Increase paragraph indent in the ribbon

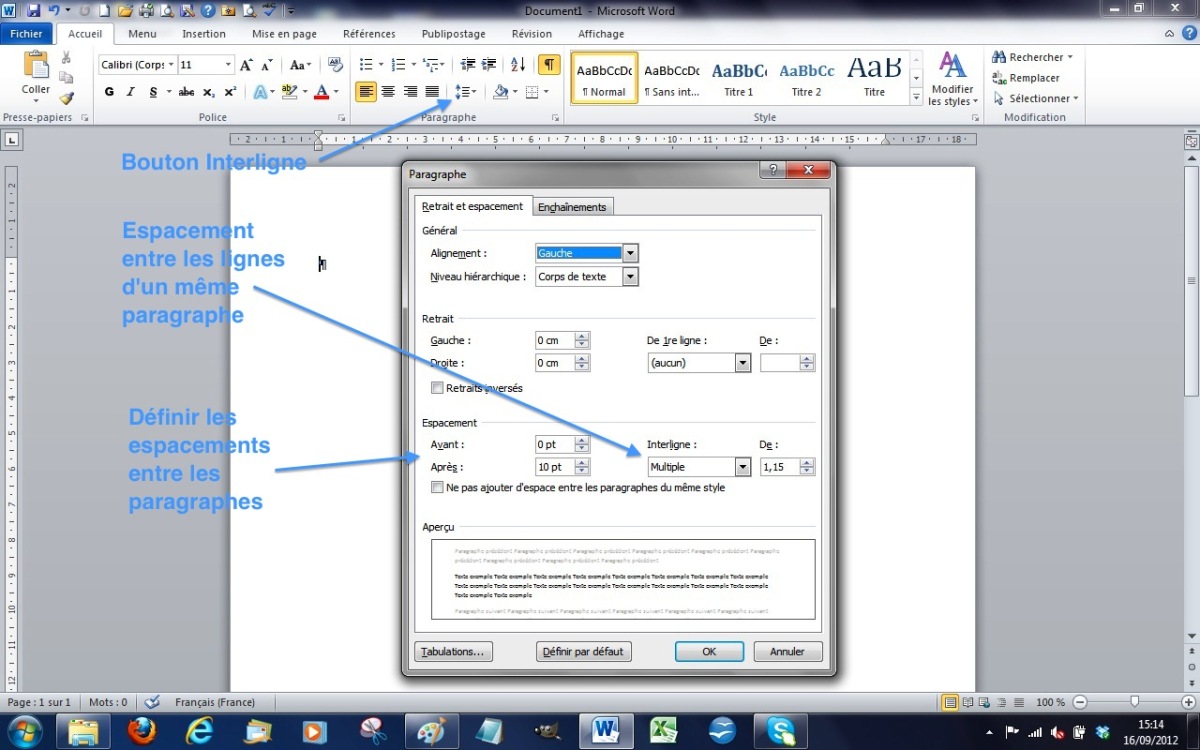(489, 65)
